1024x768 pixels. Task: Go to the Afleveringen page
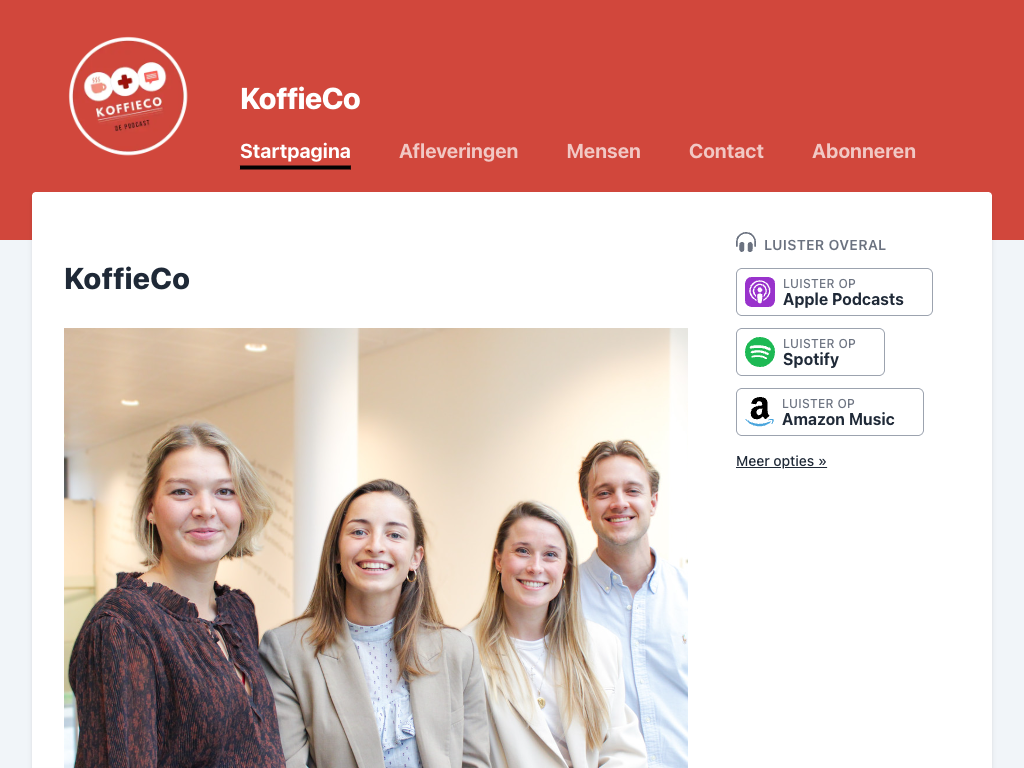click(x=458, y=152)
